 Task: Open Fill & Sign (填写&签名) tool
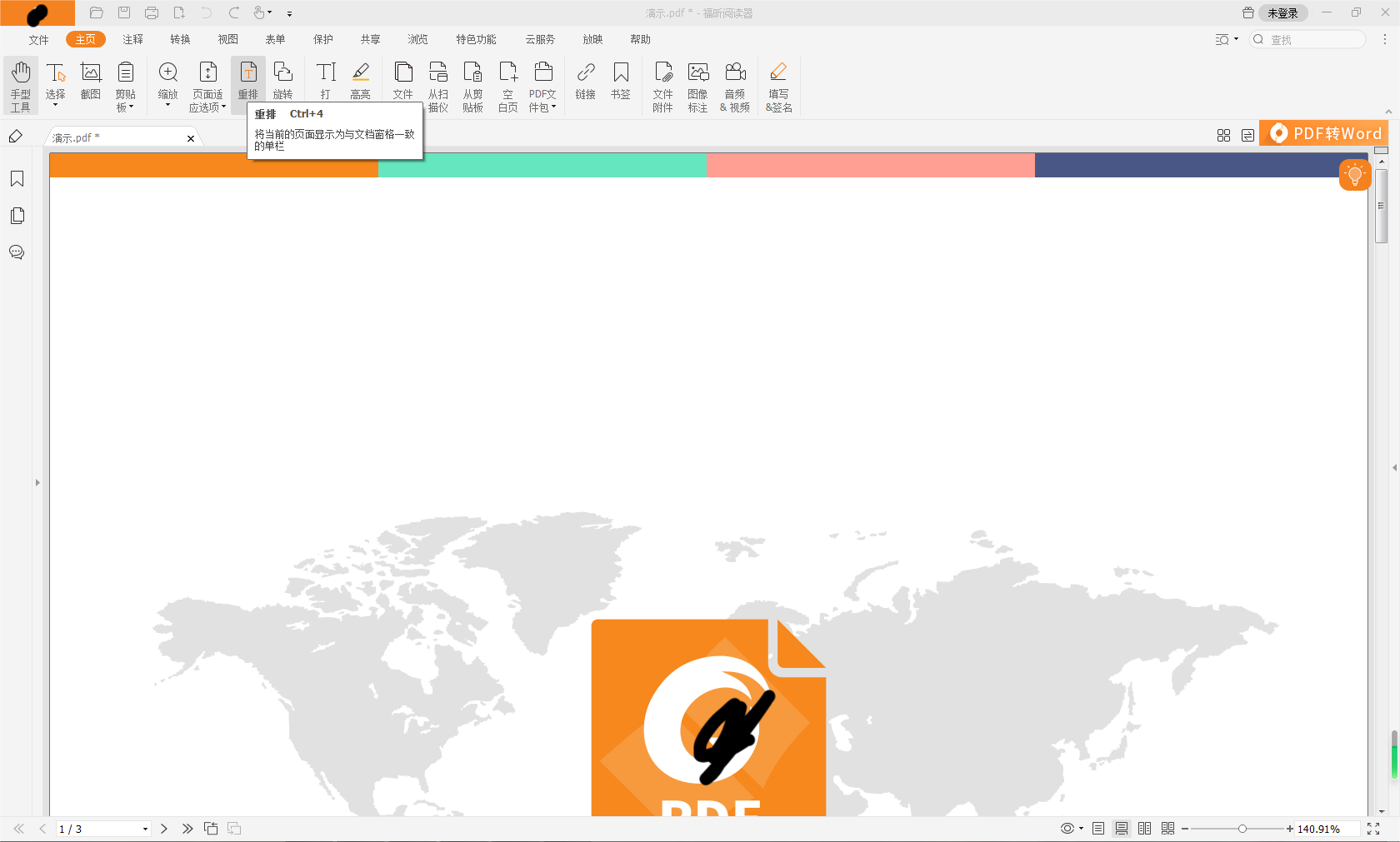point(778,85)
